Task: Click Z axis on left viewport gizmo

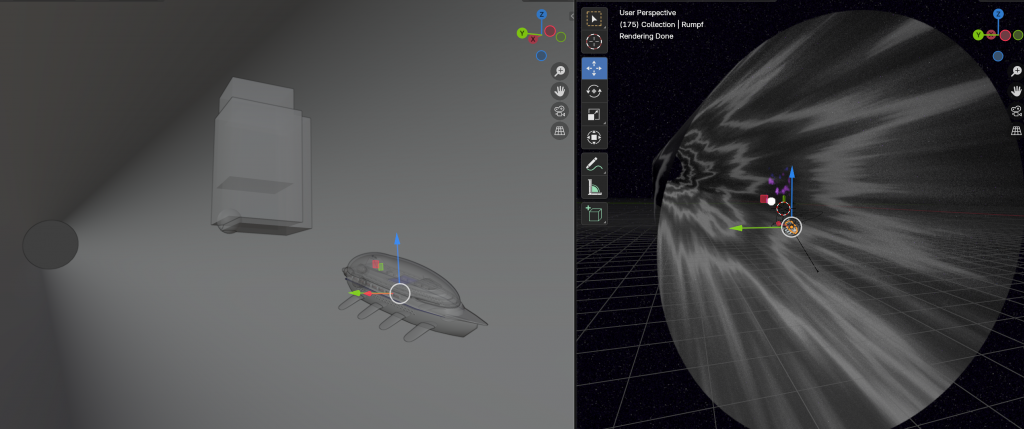Action: click(x=541, y=15)
